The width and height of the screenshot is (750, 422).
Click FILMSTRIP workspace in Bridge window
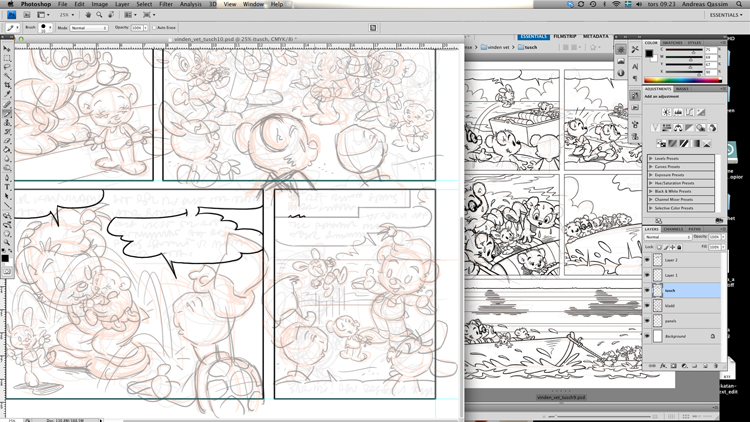pyautogui.click(x=564, y=36)
